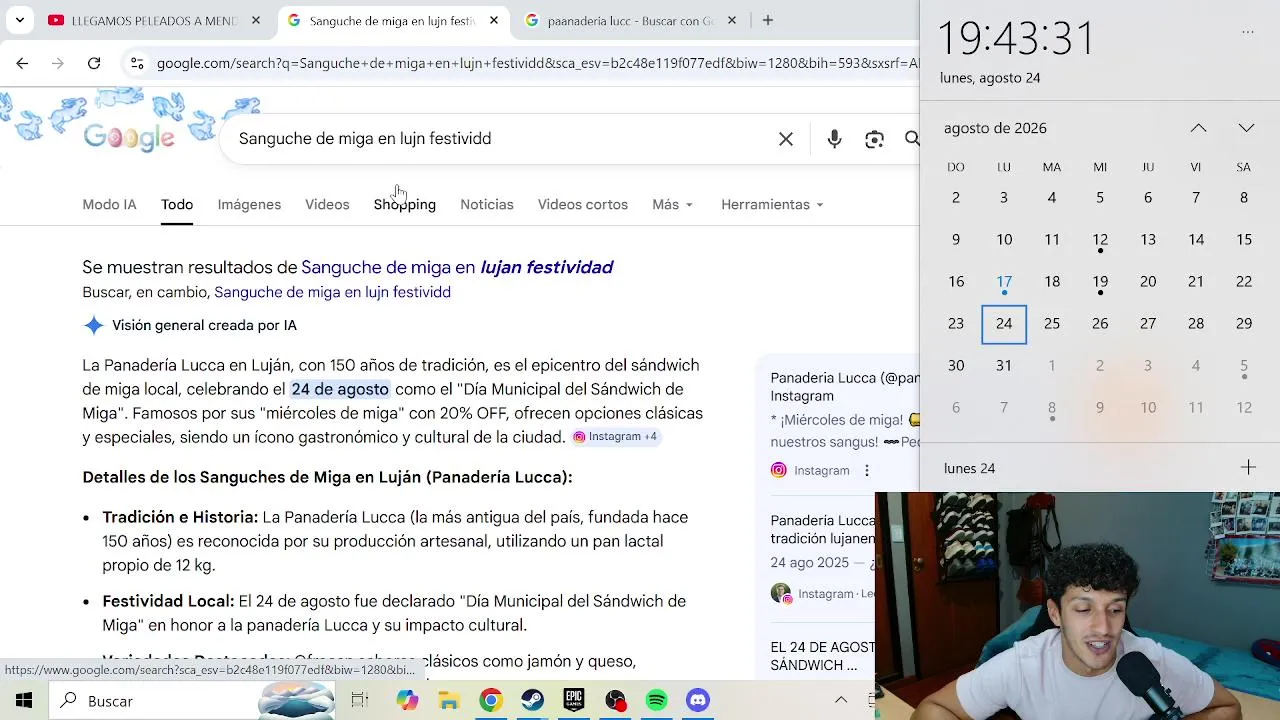Open EL 24 DE AGOSTO source card
The height and width of the screenshot is (720, 1280).
822,656
